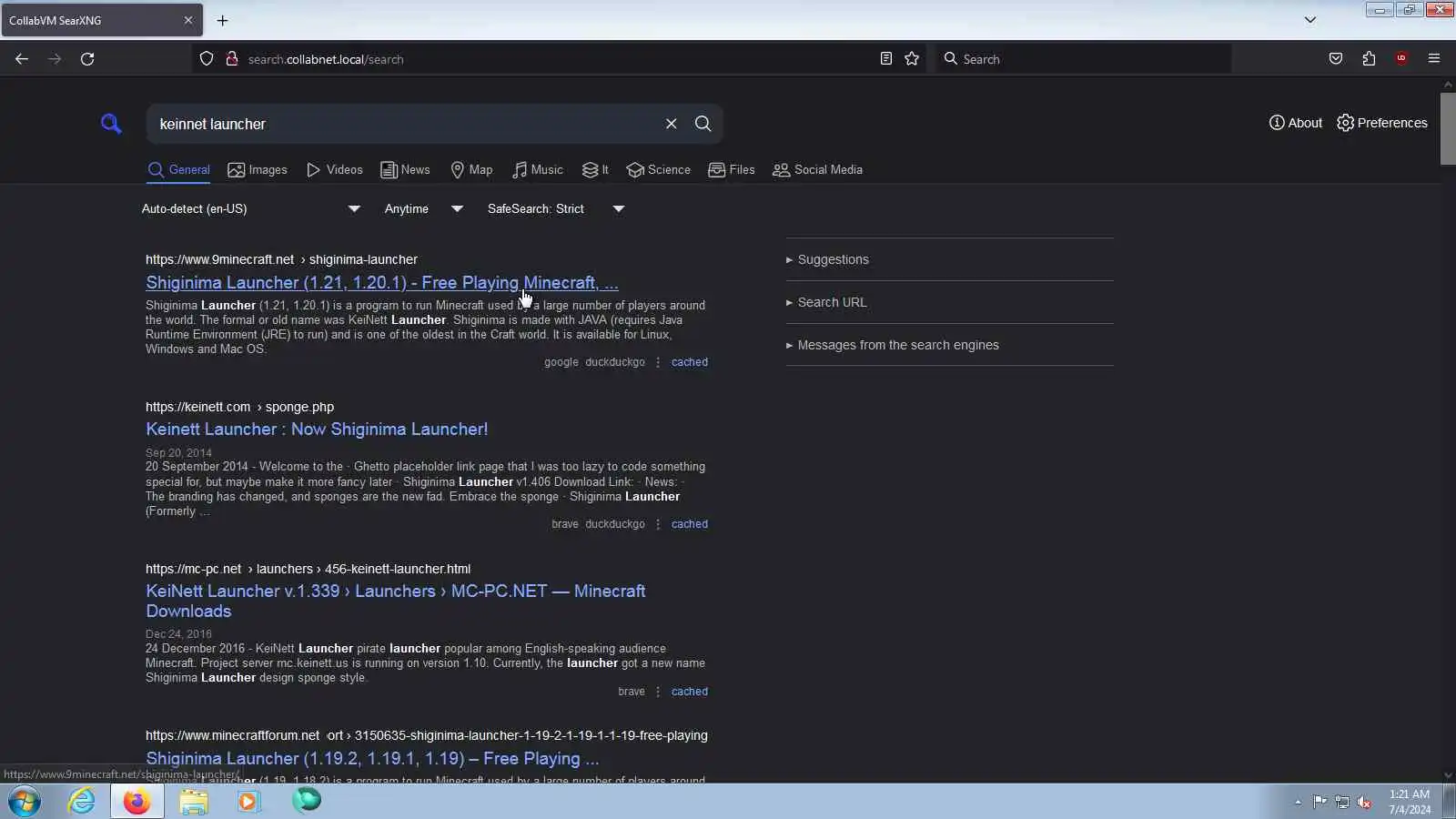Click the page vertical scrollbar thumb
This screenshot has width=1456, height=819.
click(x=1448, y=127)
